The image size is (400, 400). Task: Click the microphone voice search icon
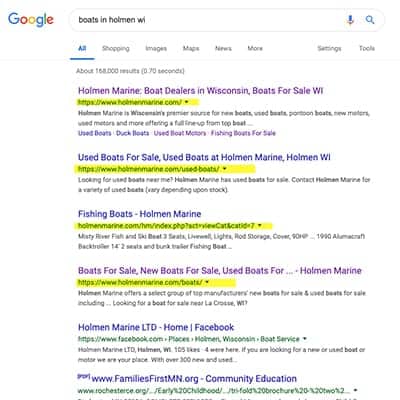(x=350, y=20)
